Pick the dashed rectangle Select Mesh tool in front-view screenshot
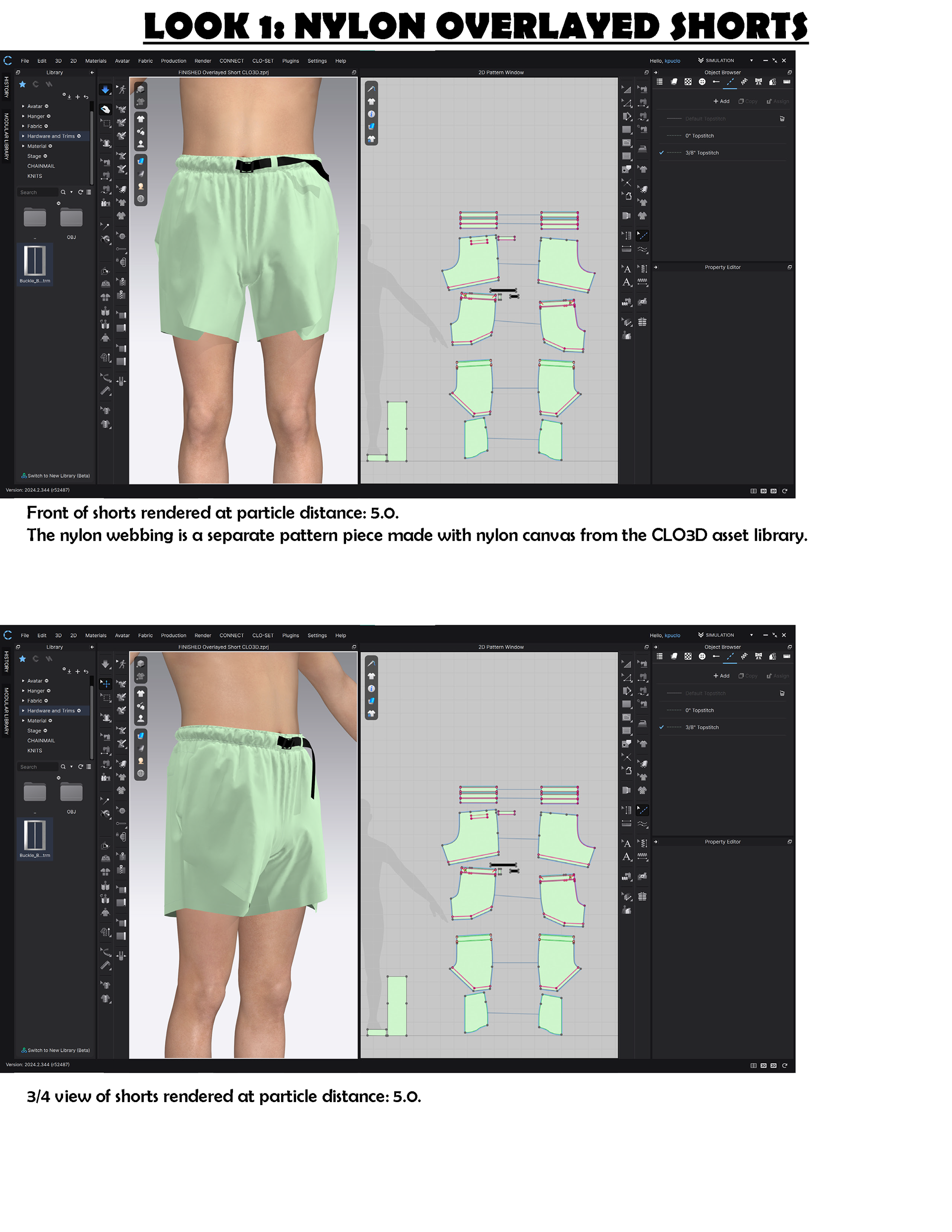The width and height of the screenshot is (952, 1232). point(106,123)
